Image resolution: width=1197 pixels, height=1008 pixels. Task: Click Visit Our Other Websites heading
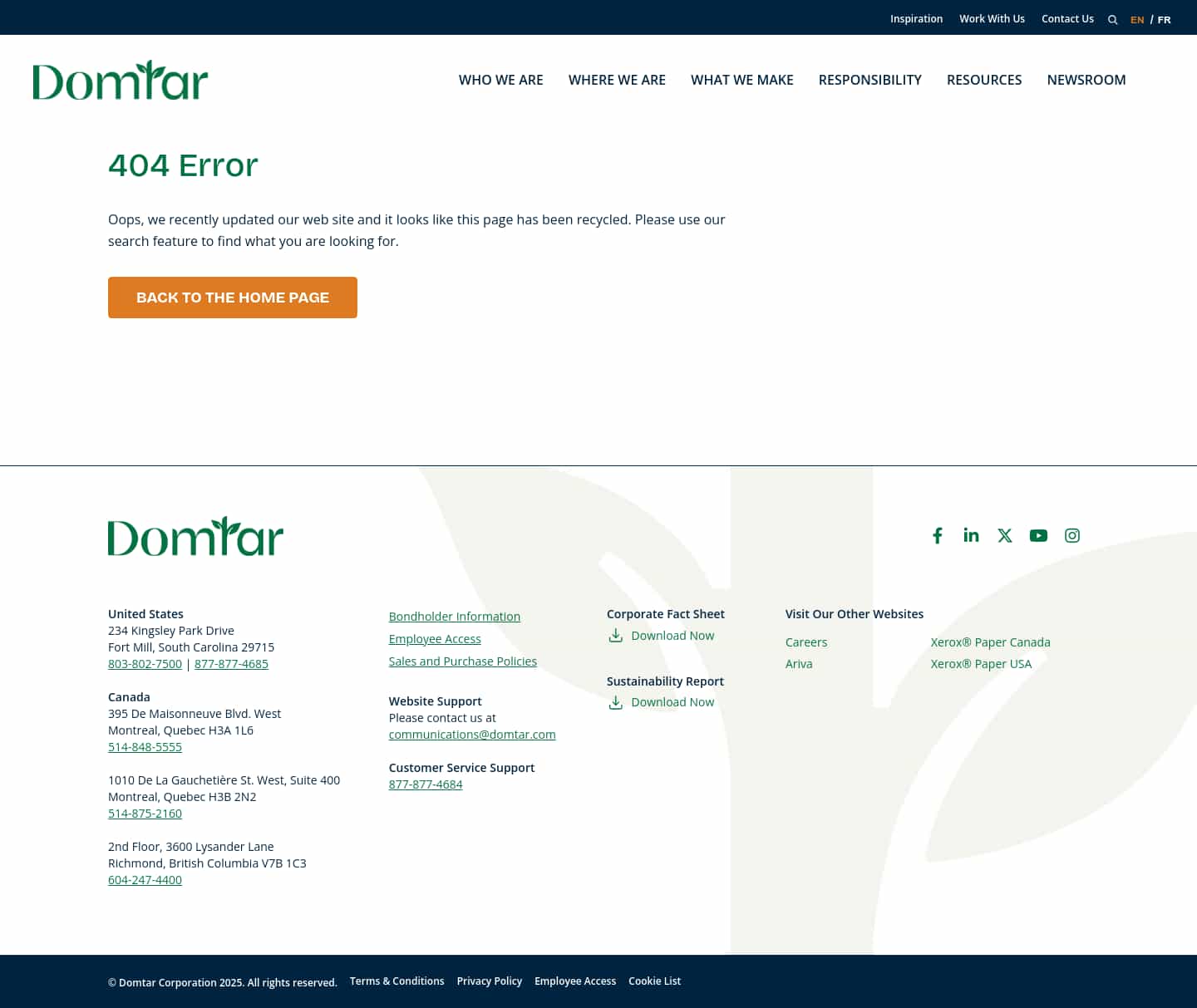[x=855, y=614]
